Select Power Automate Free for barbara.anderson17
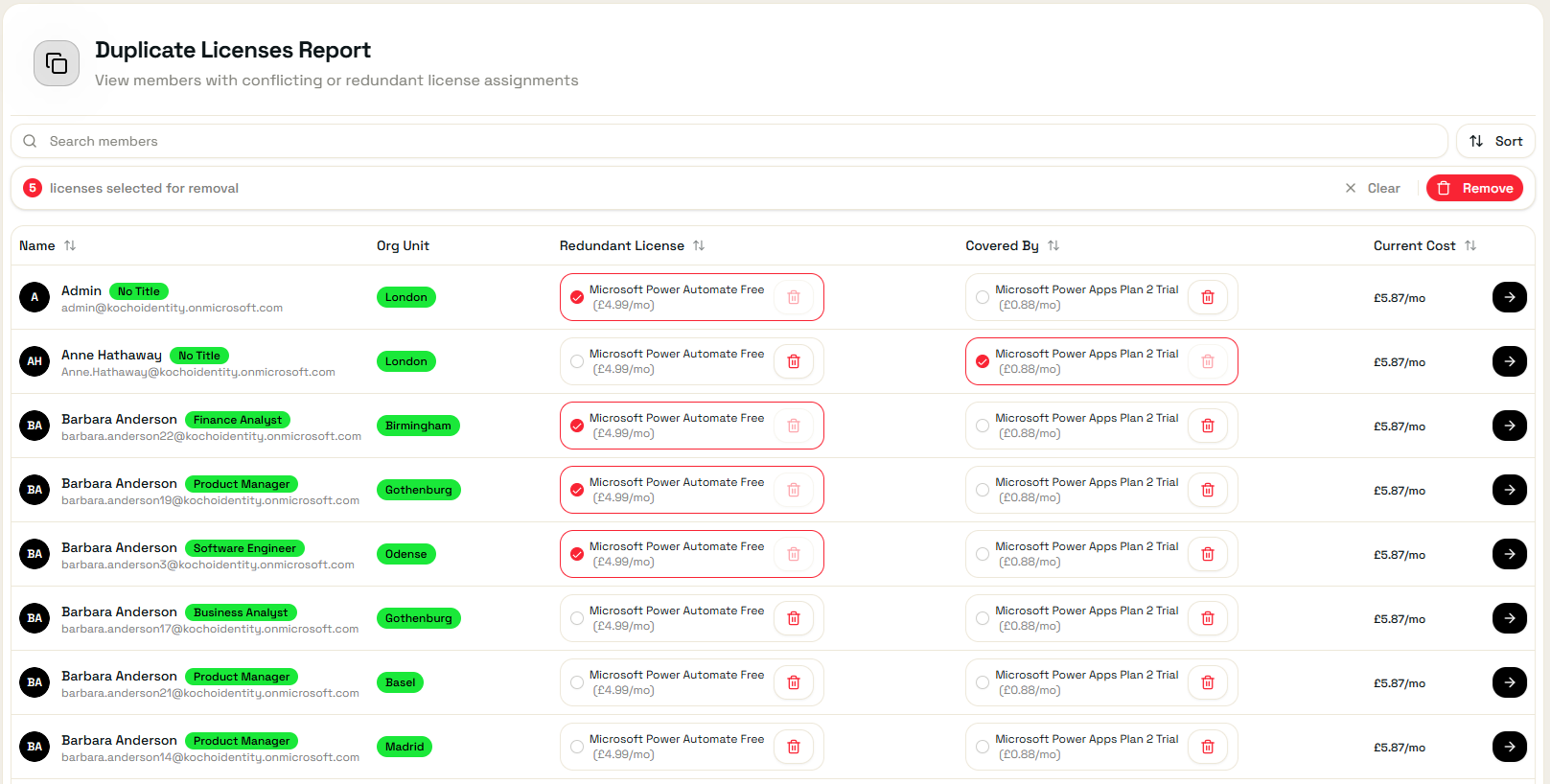 click(x=577, y=618)
